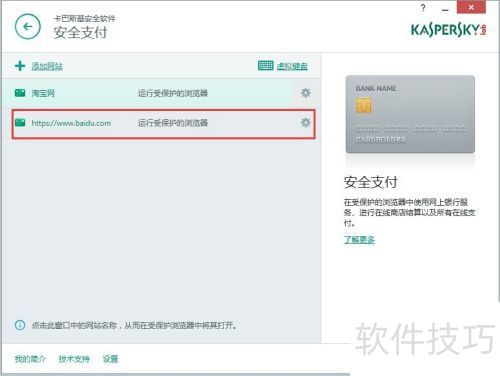Open https://www.baidu.com entry

[x=71, y=123]
